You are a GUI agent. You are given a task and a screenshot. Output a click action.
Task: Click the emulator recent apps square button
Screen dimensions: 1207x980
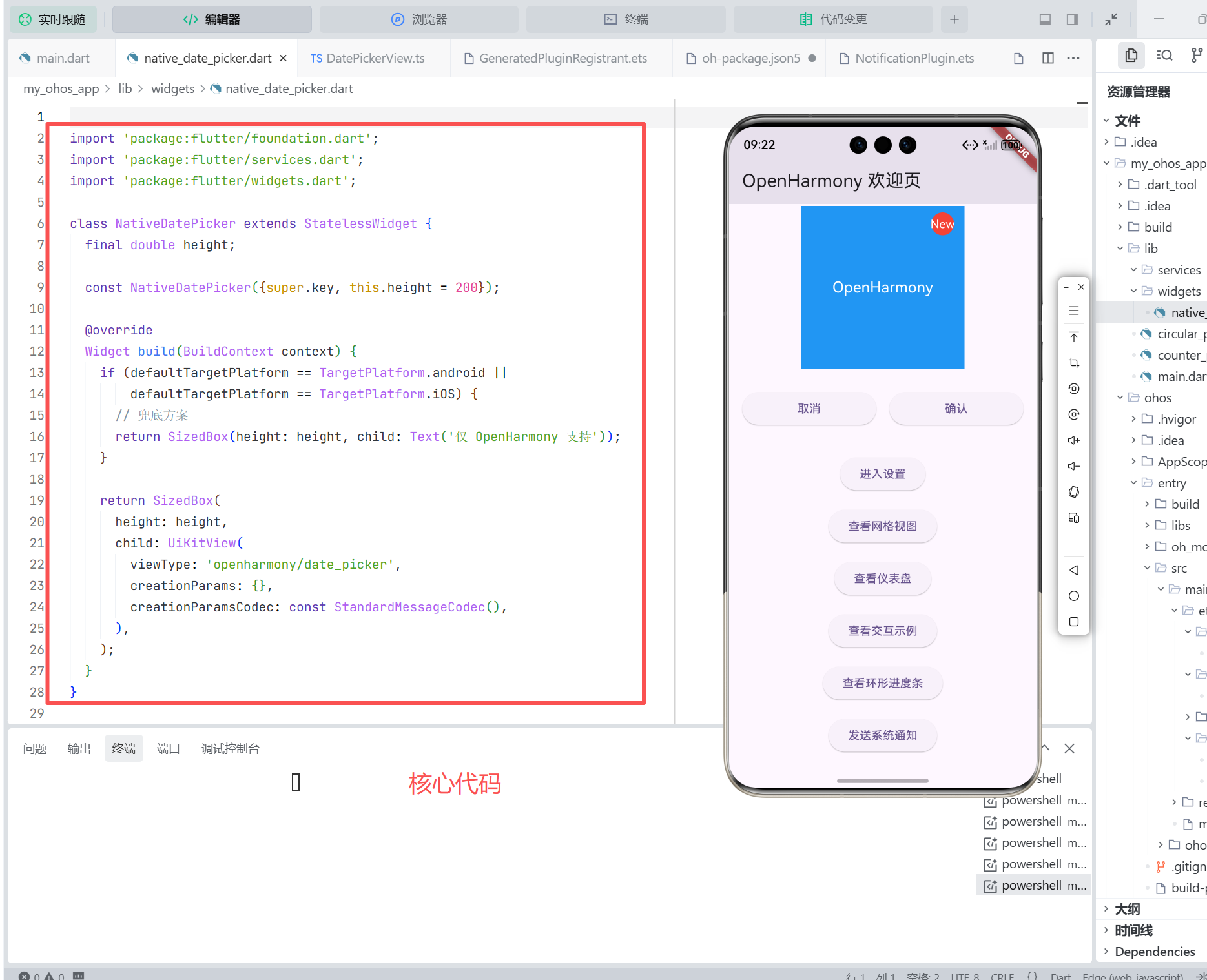(x=1074, y=622)
